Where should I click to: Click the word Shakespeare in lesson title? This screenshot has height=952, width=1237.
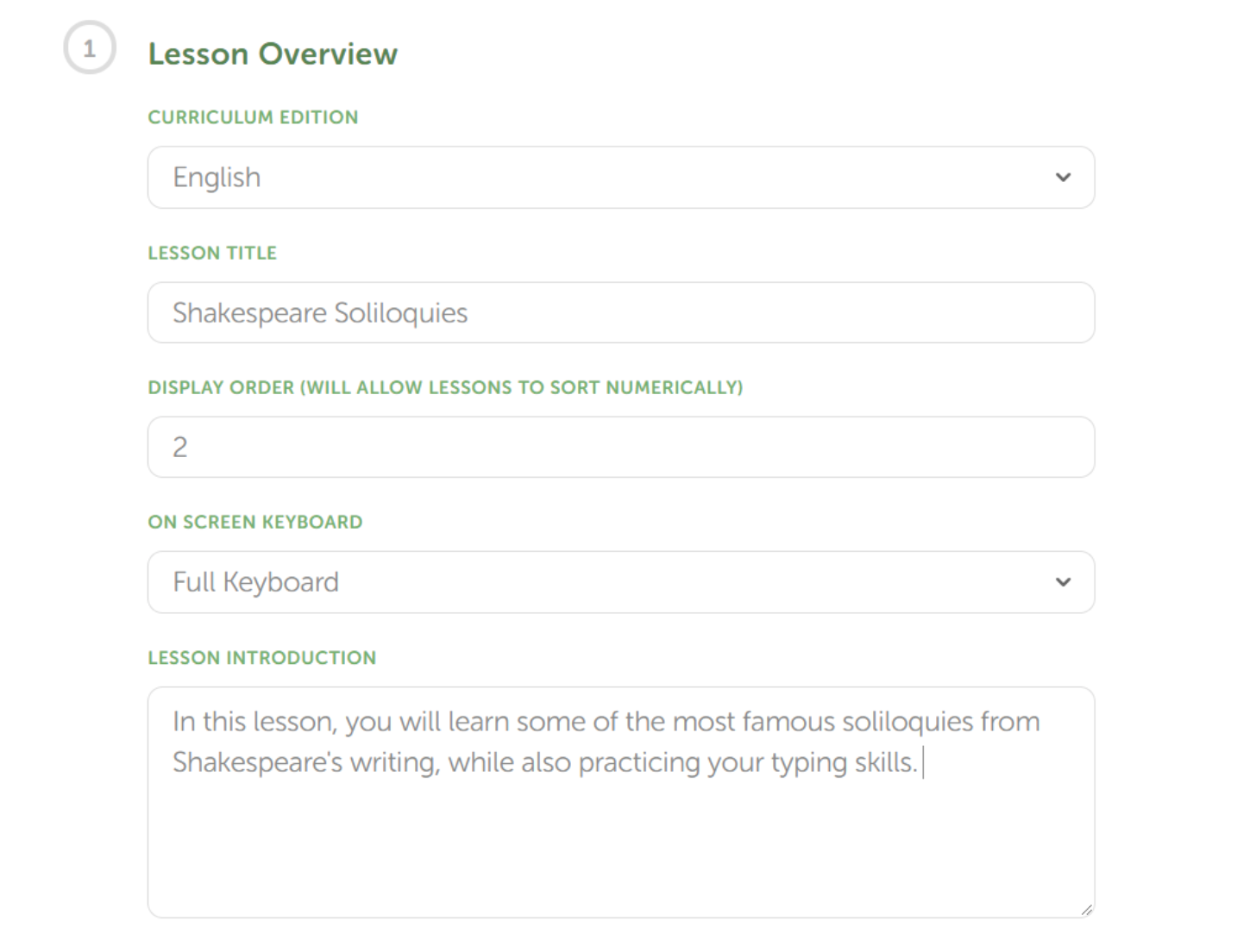click(249, 312)
